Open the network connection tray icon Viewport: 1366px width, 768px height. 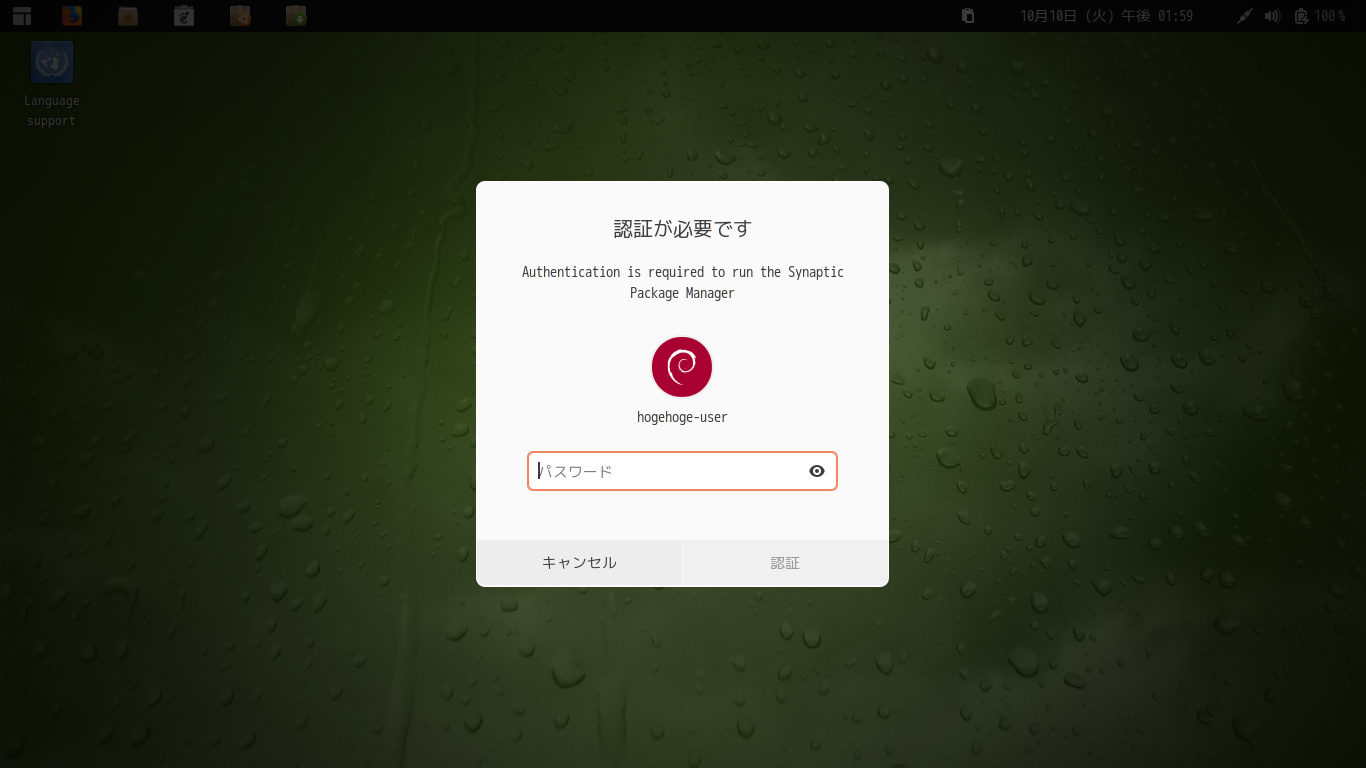coord(1244,16)
